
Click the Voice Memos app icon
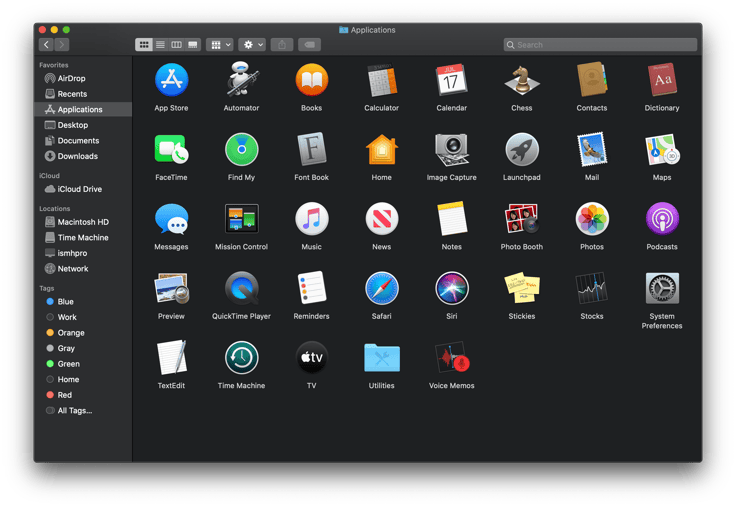point(452,358)
